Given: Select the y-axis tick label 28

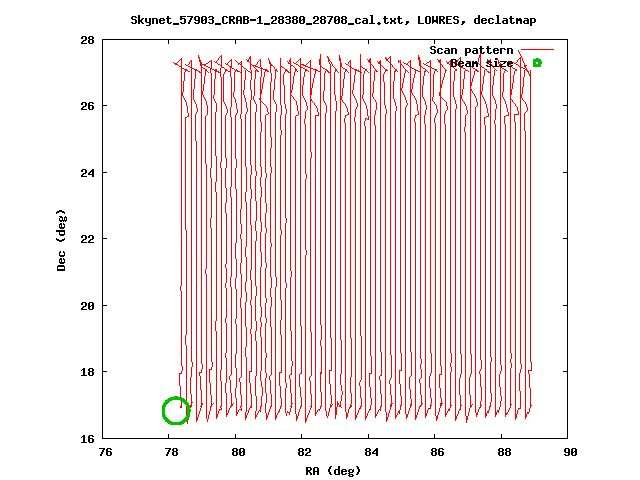Looking at the screenshot, I should click(87, 40).
